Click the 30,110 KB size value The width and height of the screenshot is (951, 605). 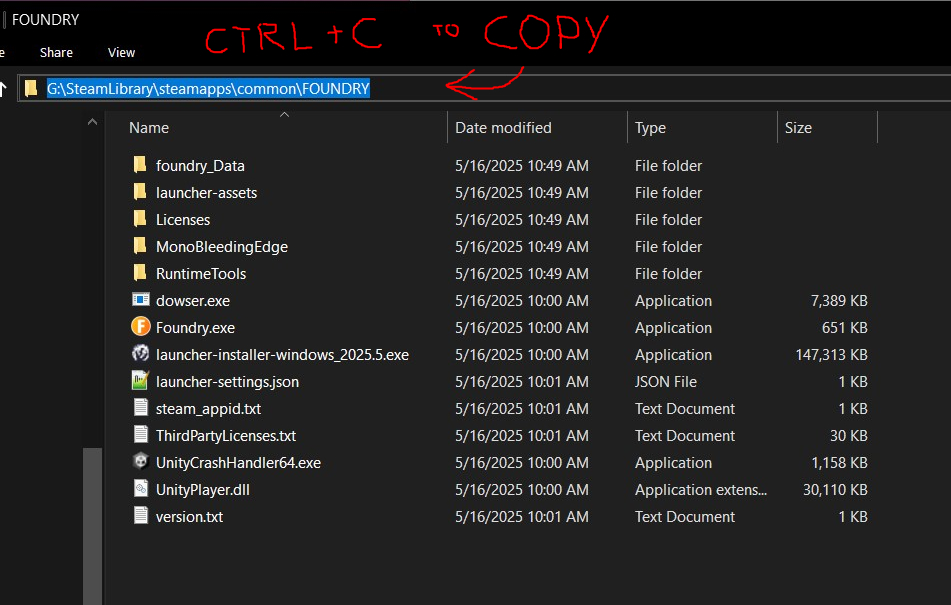(x=835, y=490)
